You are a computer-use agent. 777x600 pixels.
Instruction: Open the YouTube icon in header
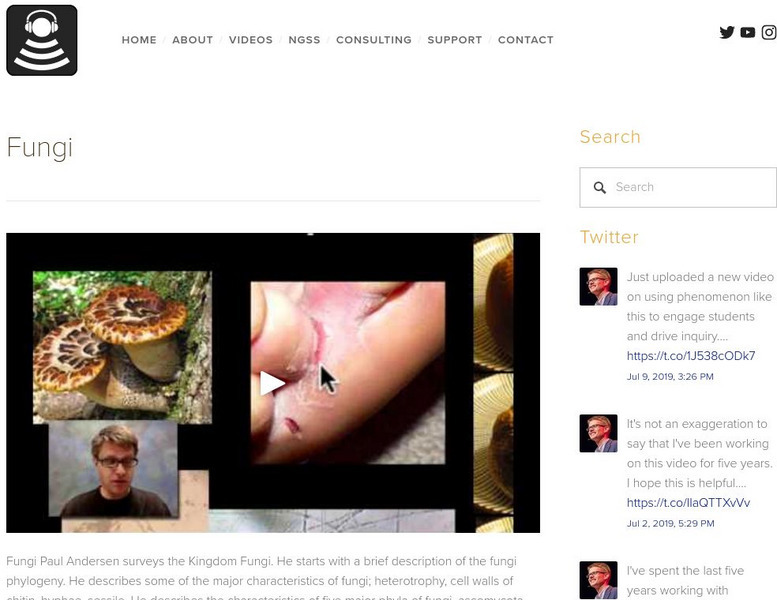click(x=748, y=32)
